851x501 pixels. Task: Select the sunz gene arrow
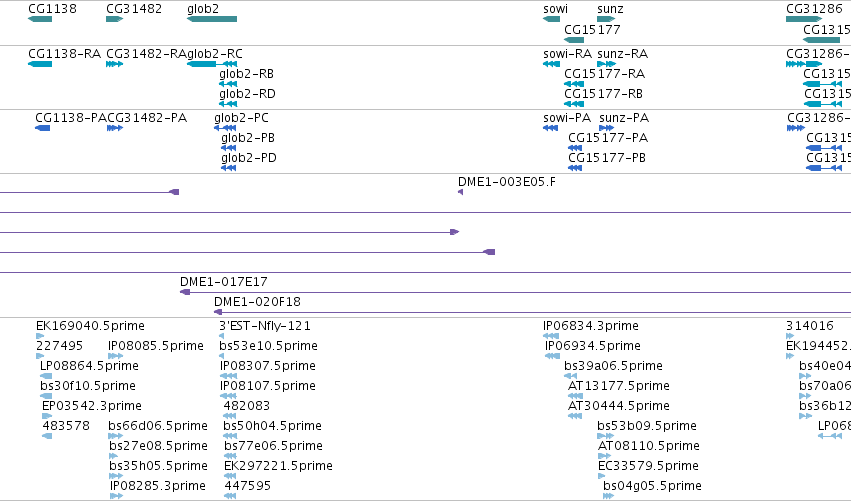(606, 19)
